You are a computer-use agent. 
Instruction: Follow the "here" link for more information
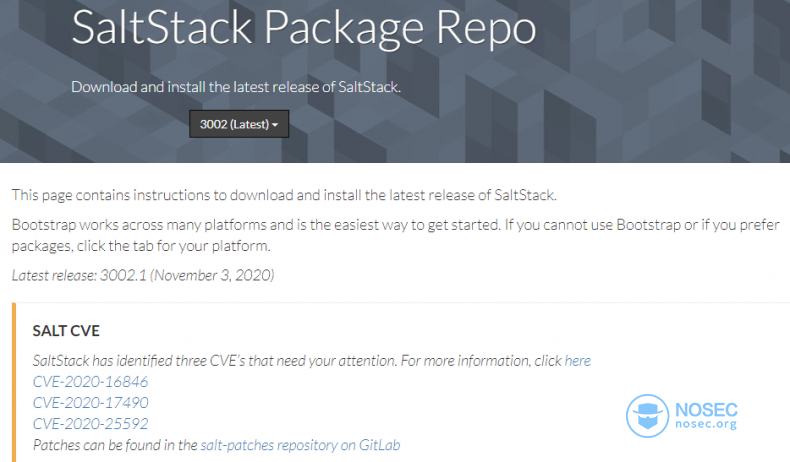[x=577, y=361]
